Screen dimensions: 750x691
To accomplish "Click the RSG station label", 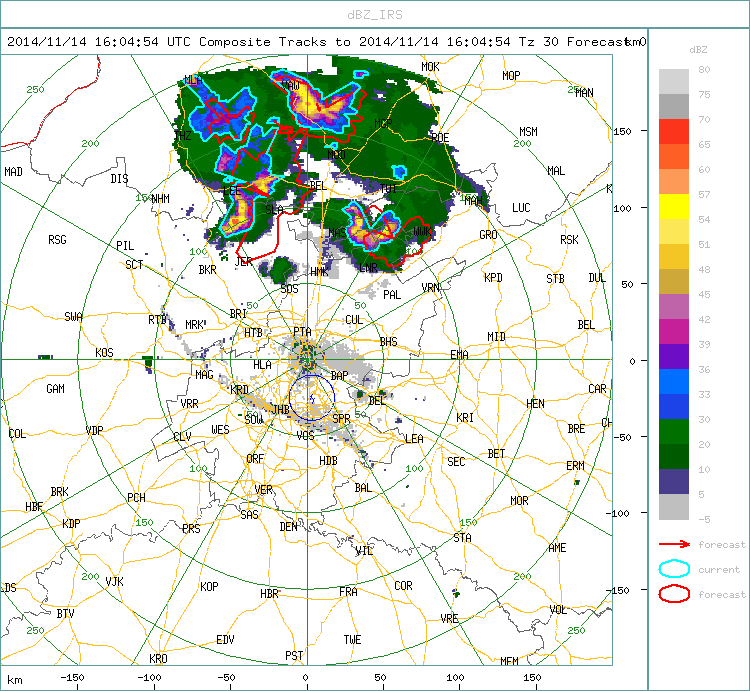I will tap(57, 240).
